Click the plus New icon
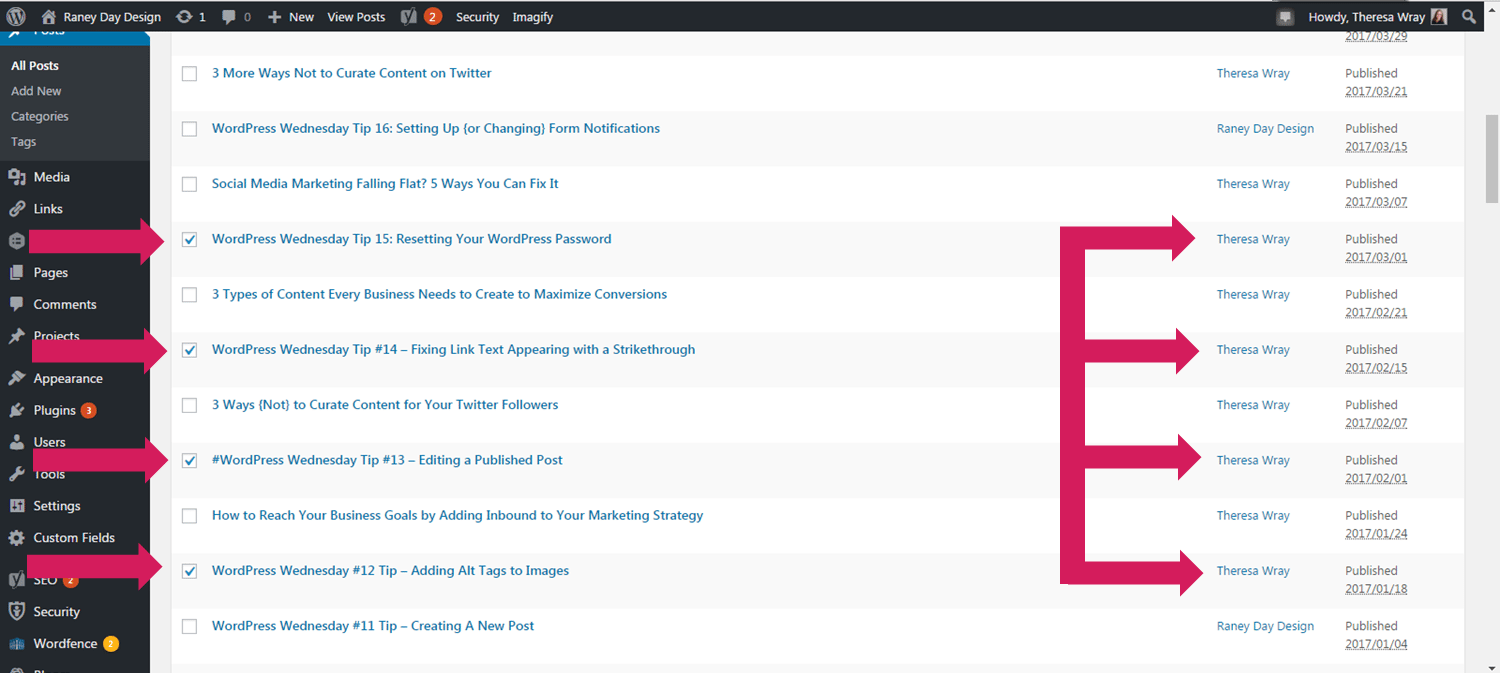1500x673 pixels. coord(275,17)
